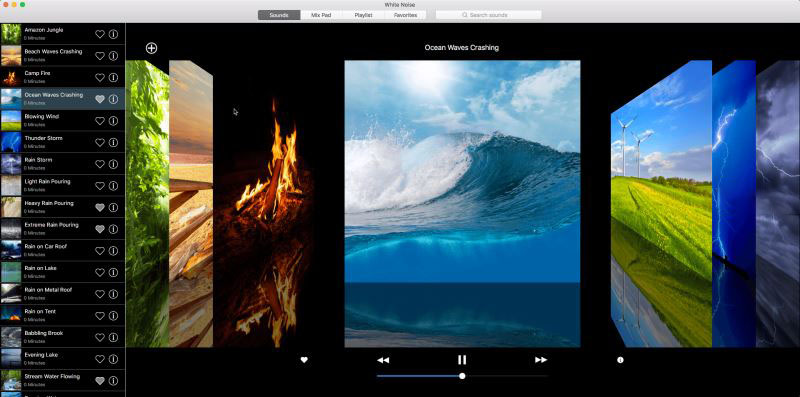Open info for Rain on Lake
Viewport: 800px width, 397px height.
[113, 272]
